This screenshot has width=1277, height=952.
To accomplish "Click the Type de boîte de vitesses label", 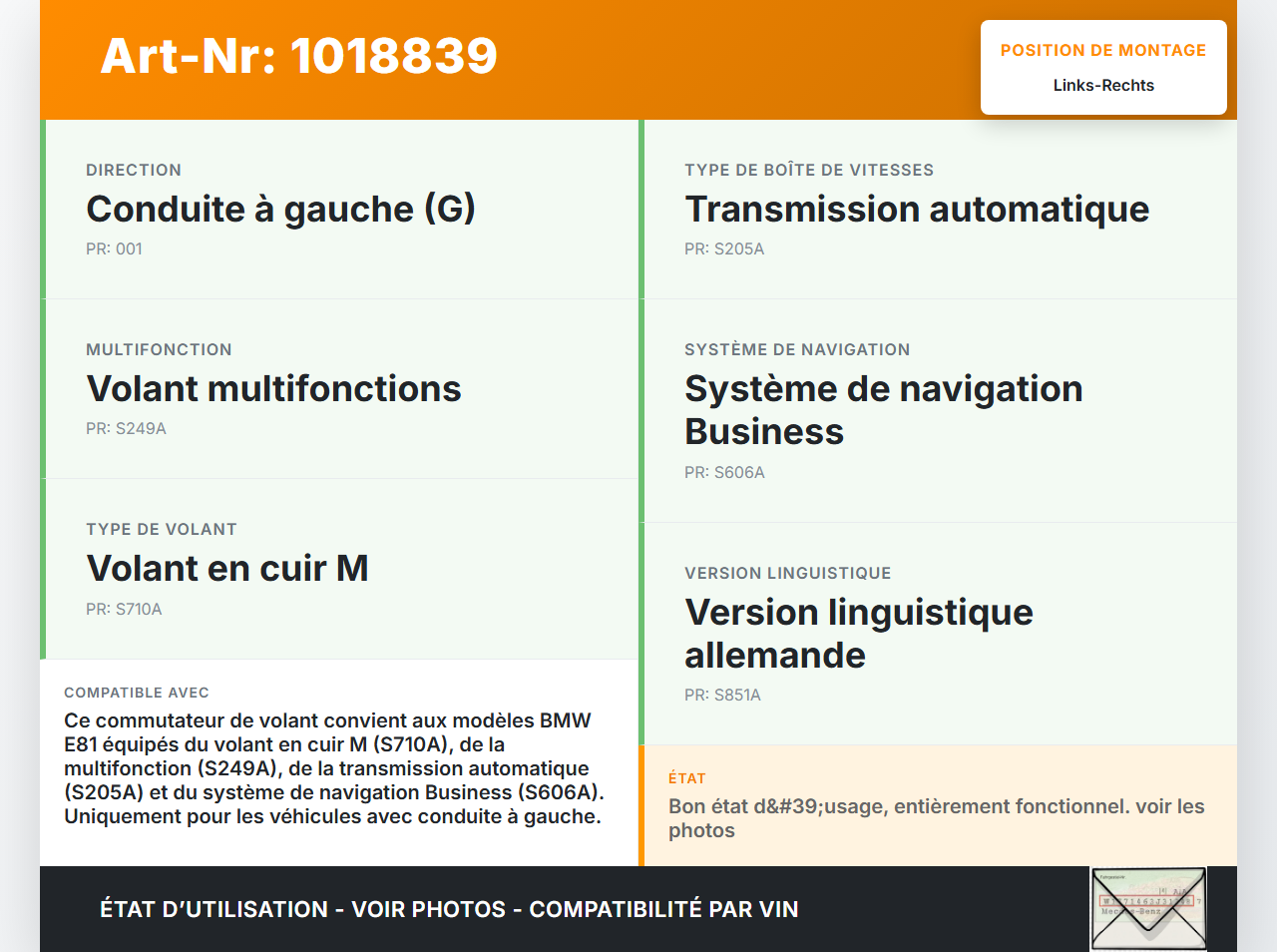I will click(808, 170).
